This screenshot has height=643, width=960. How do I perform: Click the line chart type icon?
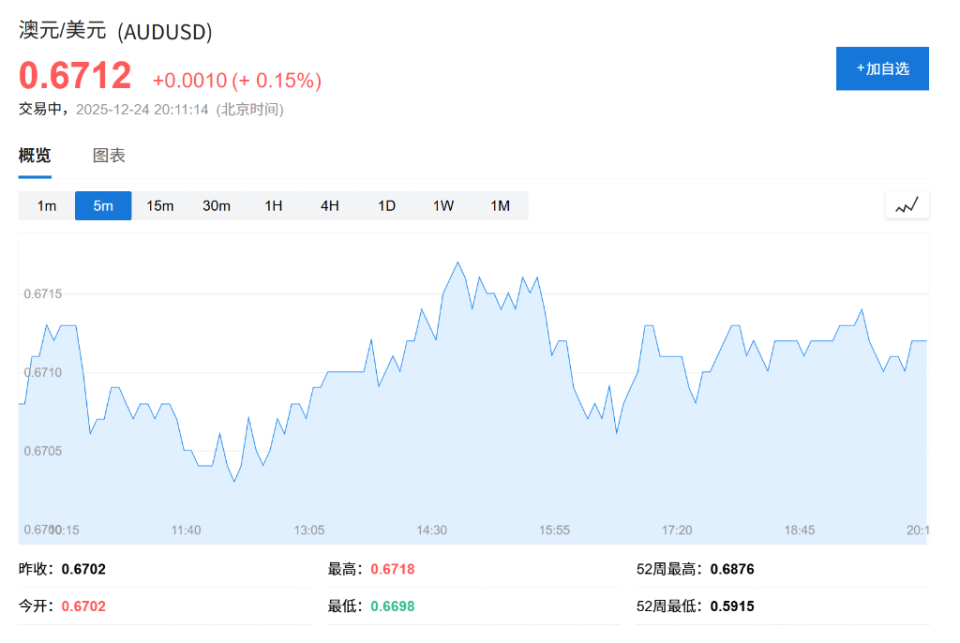coord(907,205)
